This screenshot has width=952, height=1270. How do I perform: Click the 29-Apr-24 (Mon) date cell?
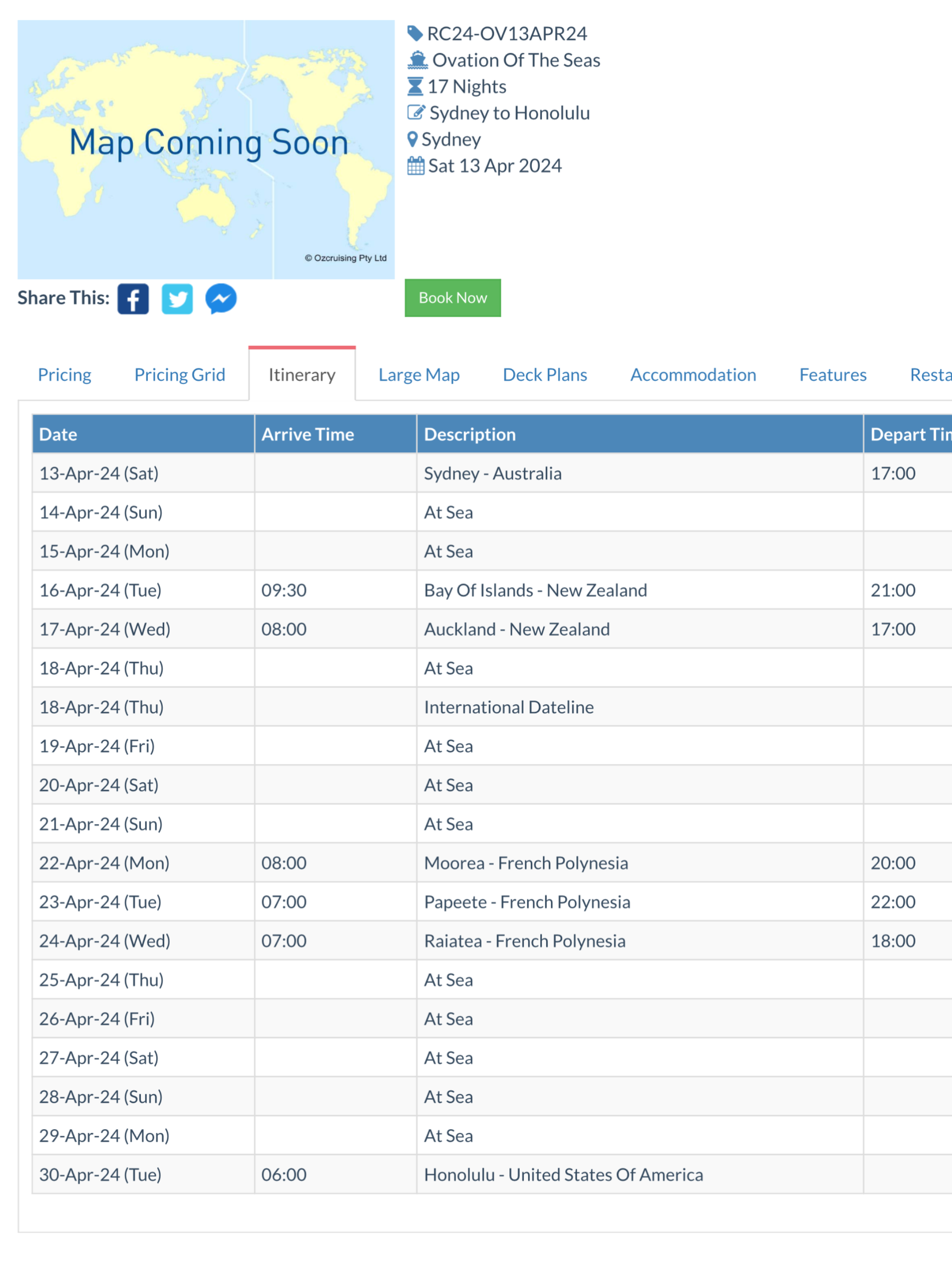click(144, 1136)
